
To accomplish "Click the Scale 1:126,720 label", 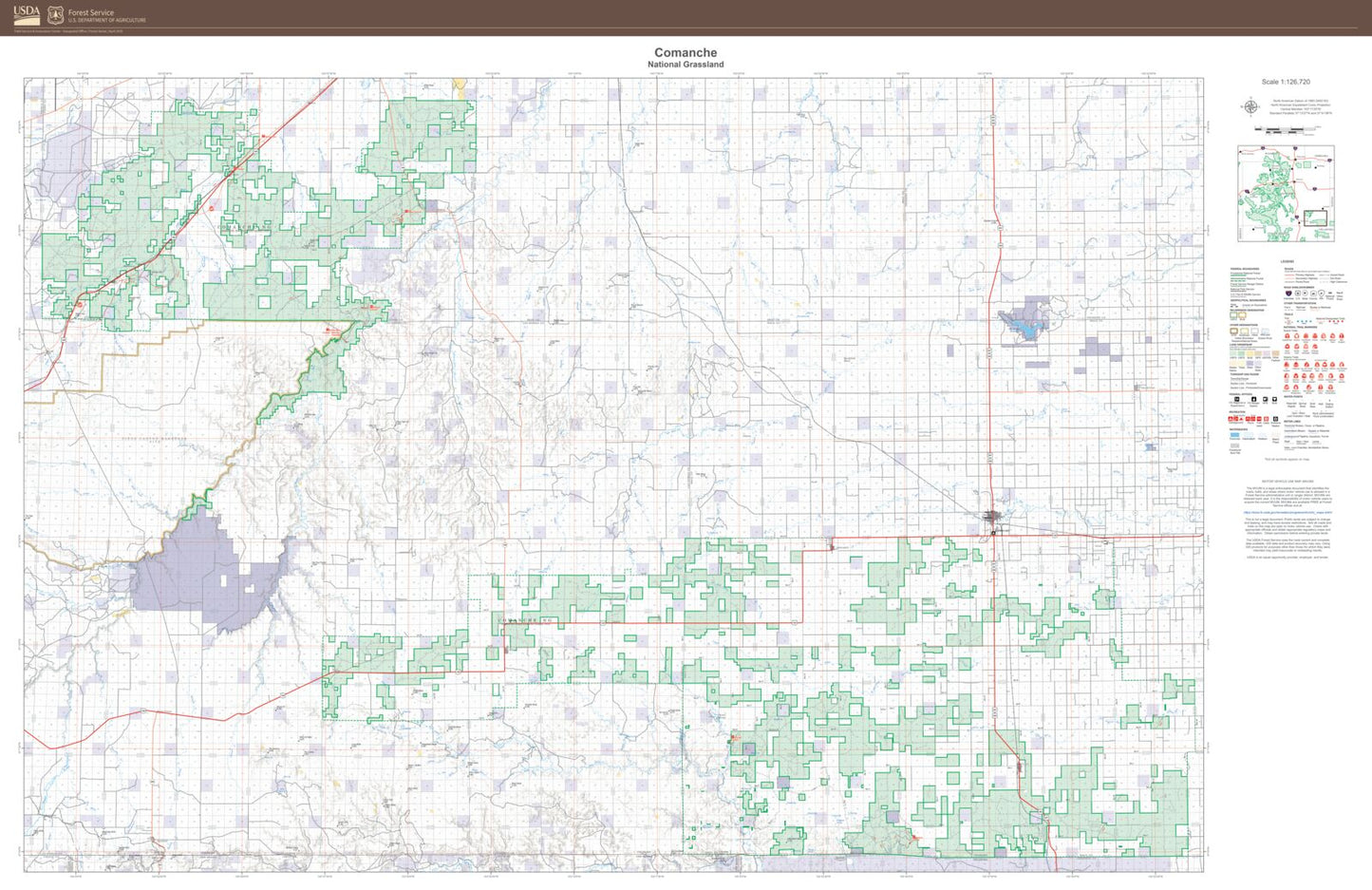I will tap(1287, 82).
